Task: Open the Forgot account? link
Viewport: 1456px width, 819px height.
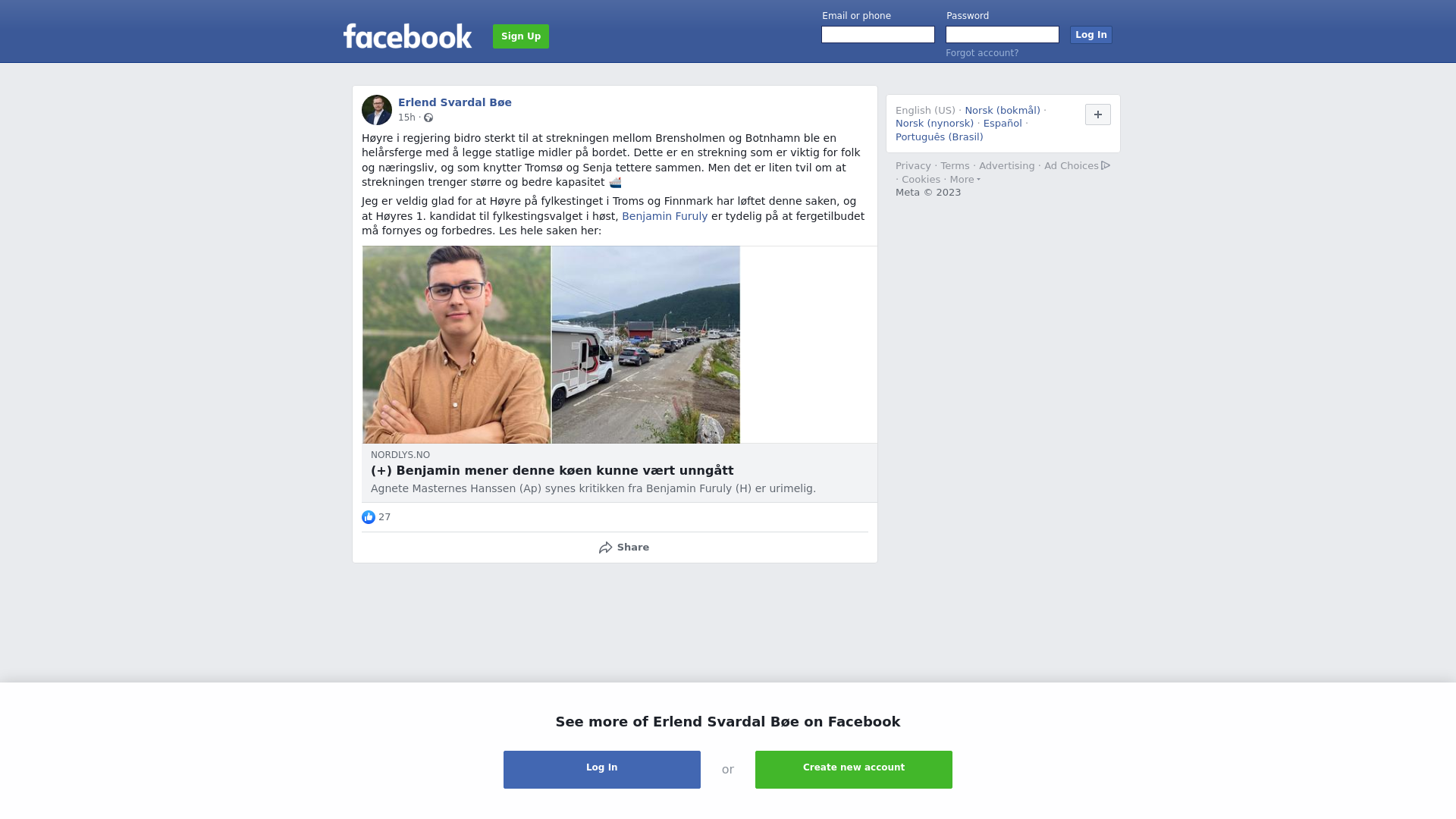Action: 982,53
